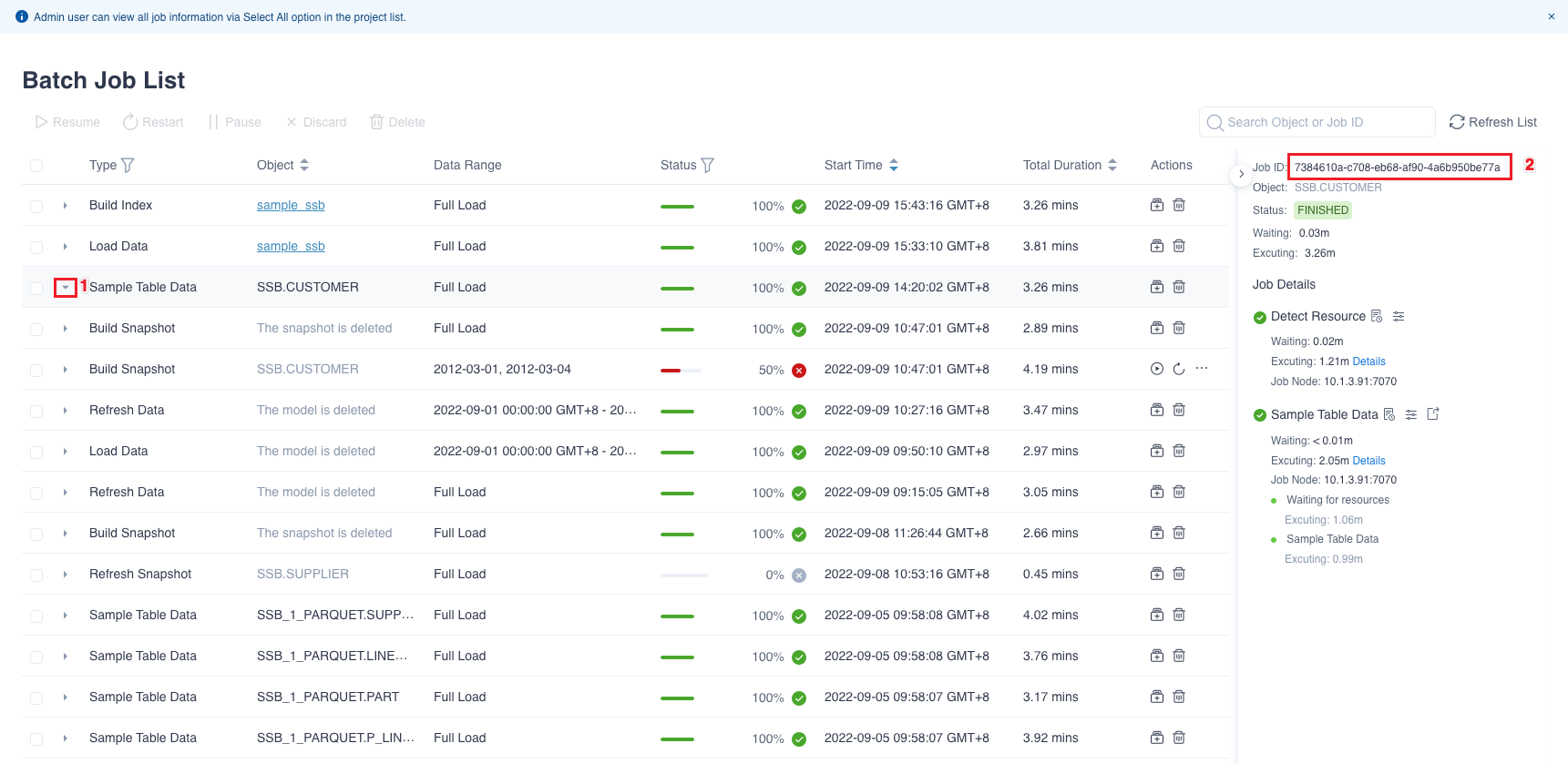Tick the select-all checkbox in table header
Screen dimensions: 1568x764
36,166
